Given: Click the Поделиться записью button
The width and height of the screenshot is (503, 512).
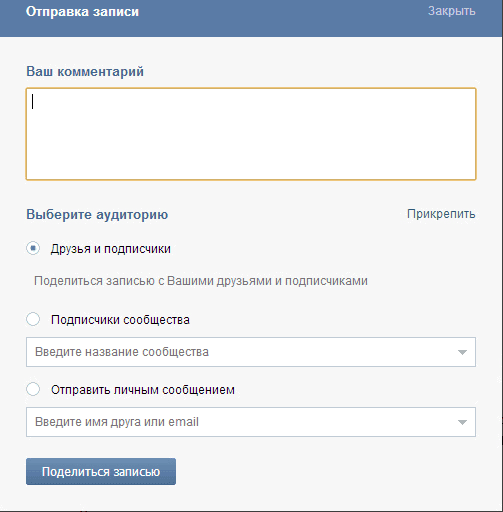Looking at the screenshot, I should tap(101, 471).
